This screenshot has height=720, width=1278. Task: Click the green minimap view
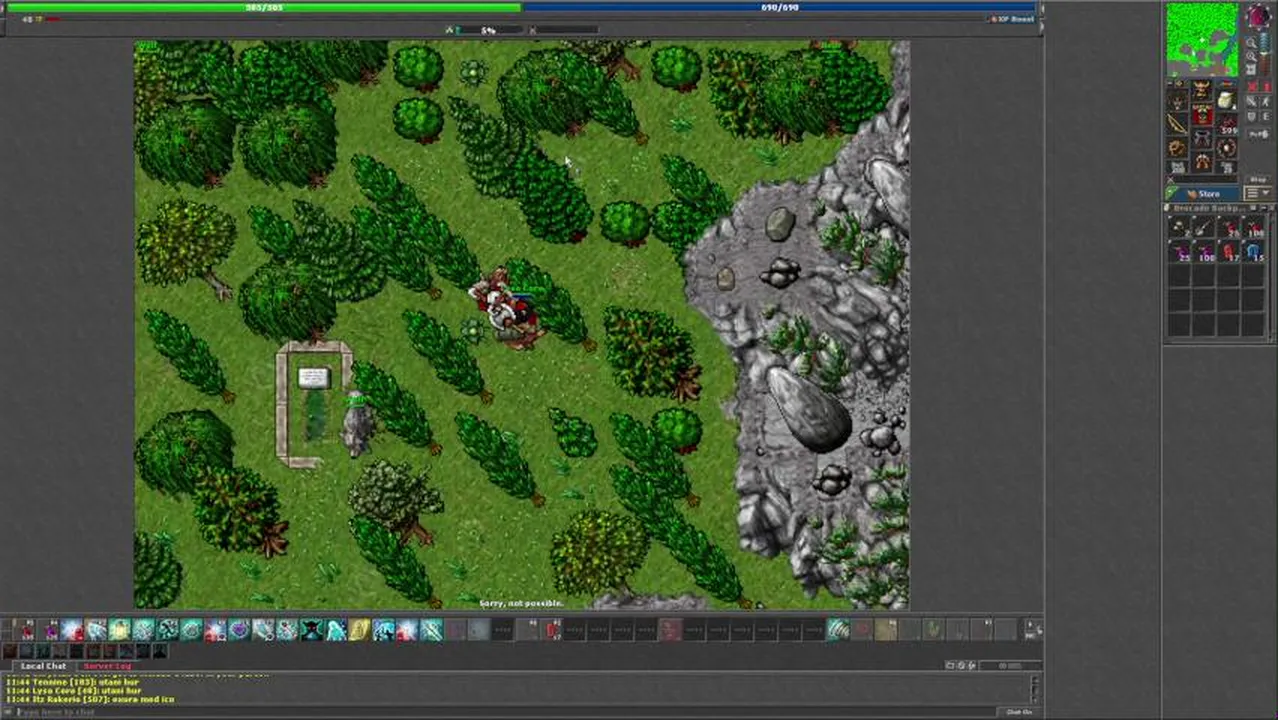[x=1202, y=39]
